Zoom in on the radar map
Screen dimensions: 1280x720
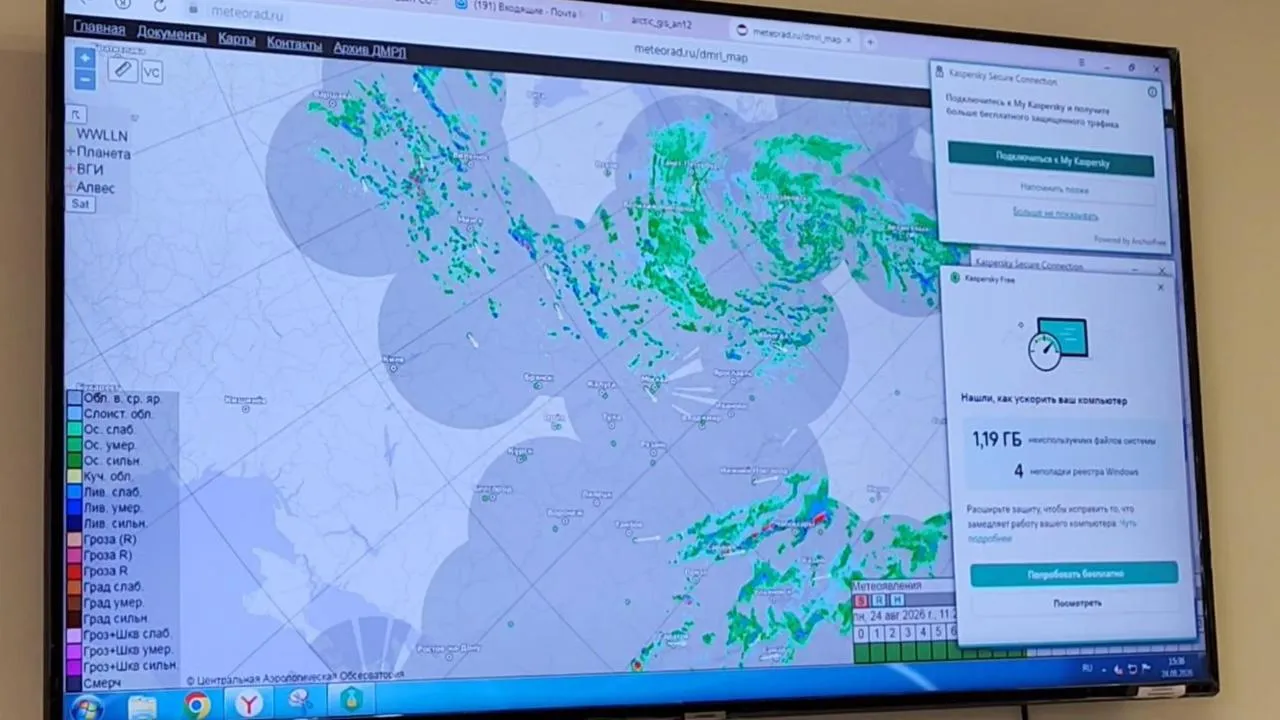point(85,59)
